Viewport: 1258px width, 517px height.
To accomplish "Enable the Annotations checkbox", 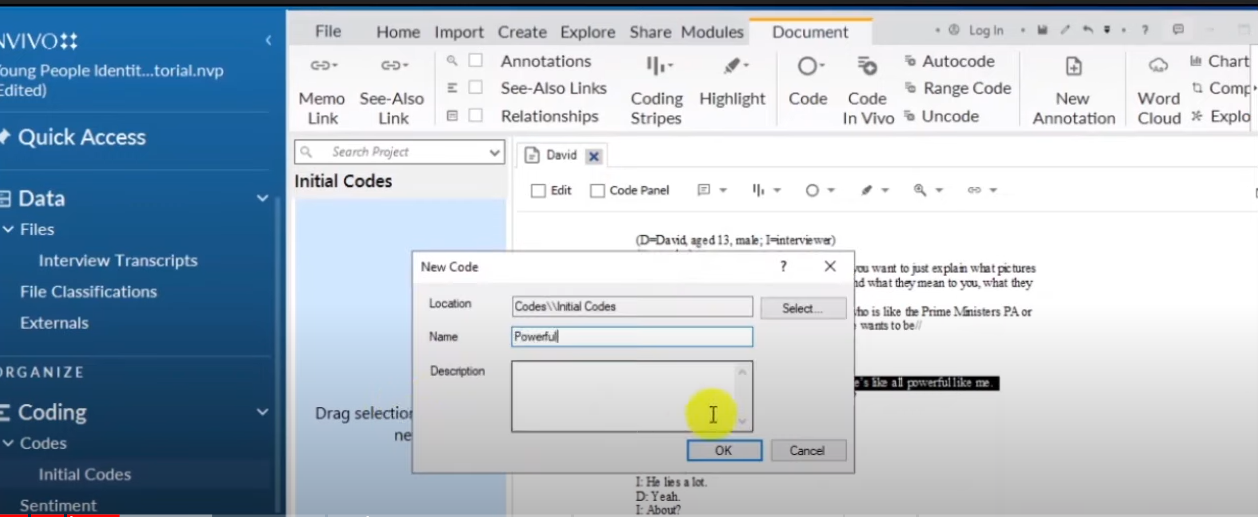I will (476, 61).
